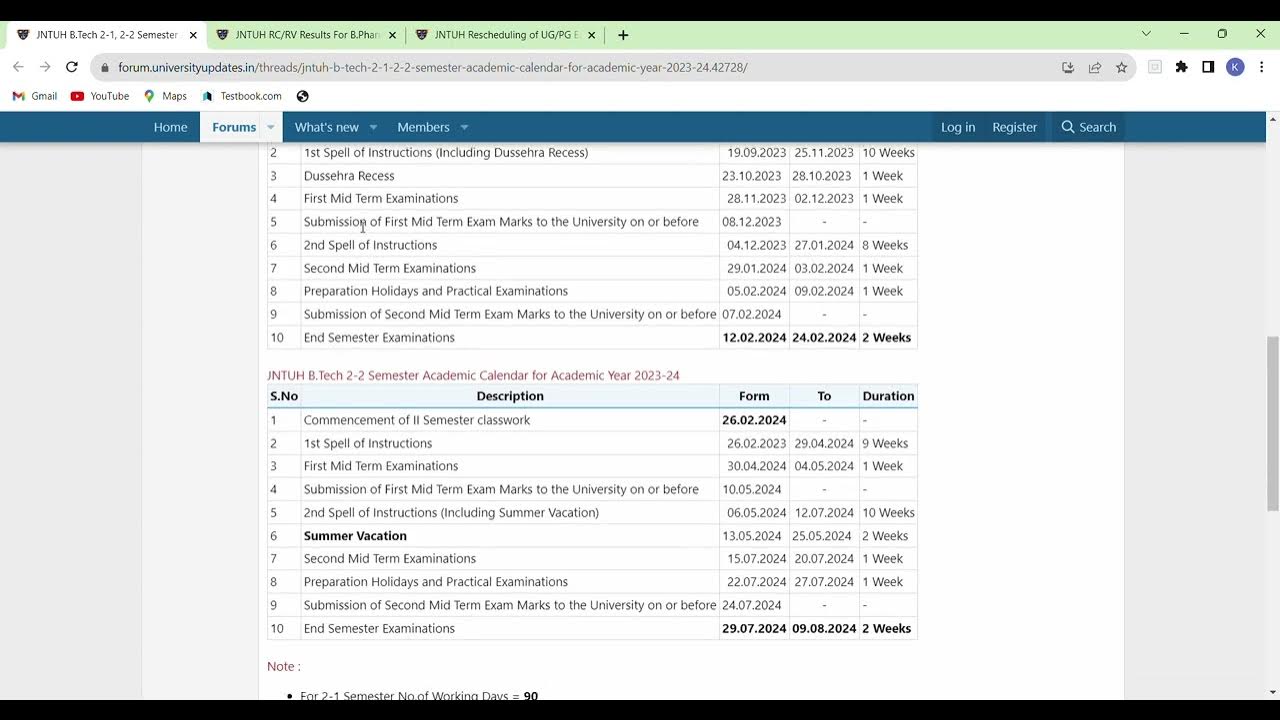Viewport: 1280px width, 720px height.
Task: Open the YouTube bookmark
Action: coord(100,96)
